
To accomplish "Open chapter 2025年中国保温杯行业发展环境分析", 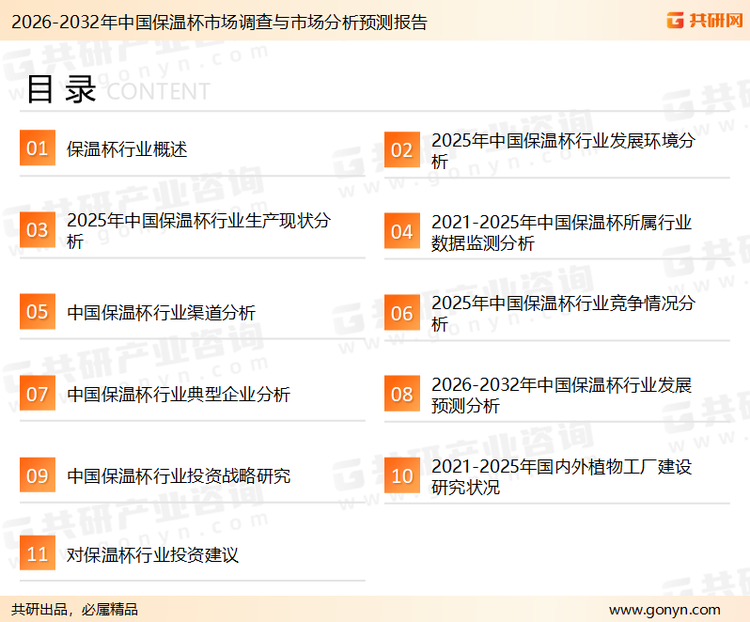I will point(563,151).
